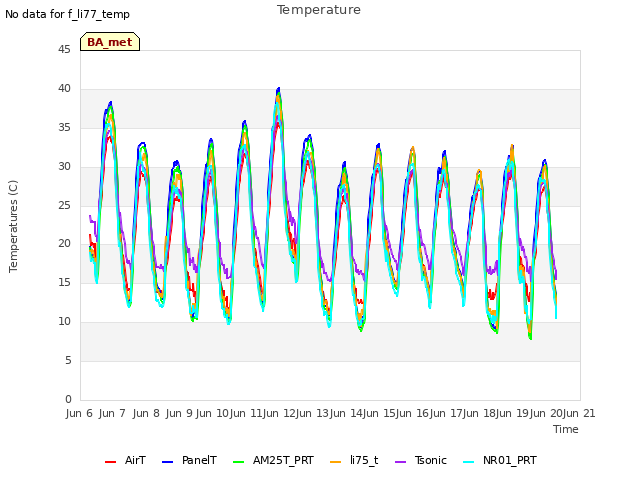Click the Jun 6 x-axis label

[x=79, y=413]
